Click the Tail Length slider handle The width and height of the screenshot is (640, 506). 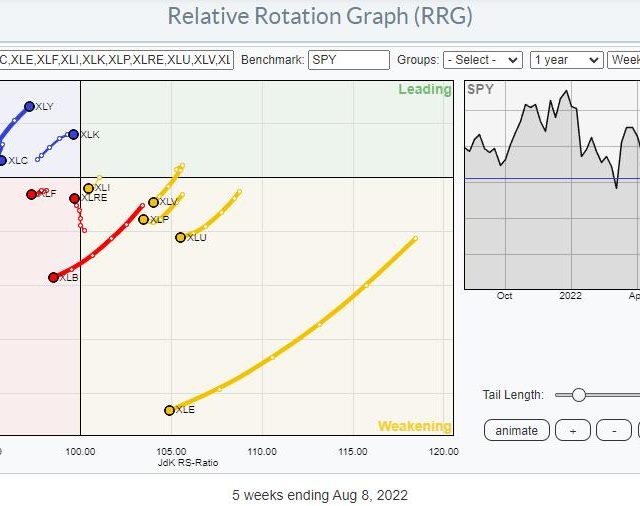click(x=578, y=395)
